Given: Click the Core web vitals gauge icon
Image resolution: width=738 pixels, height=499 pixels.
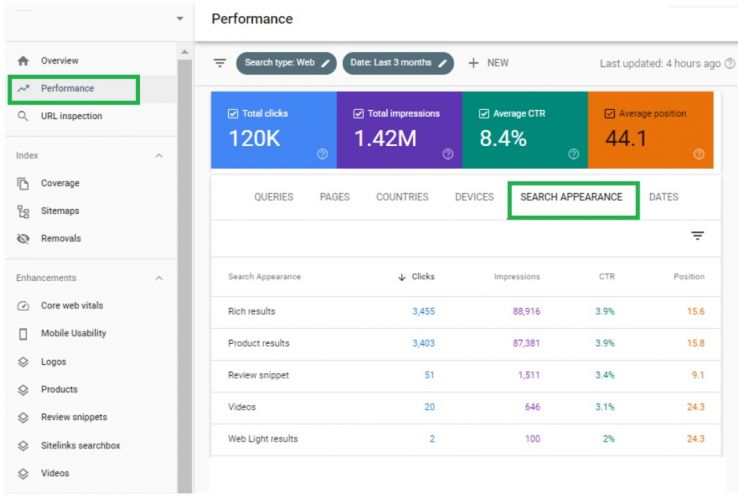Looking at the screenshot, I should pyautogui.click(x=23, y=306).
